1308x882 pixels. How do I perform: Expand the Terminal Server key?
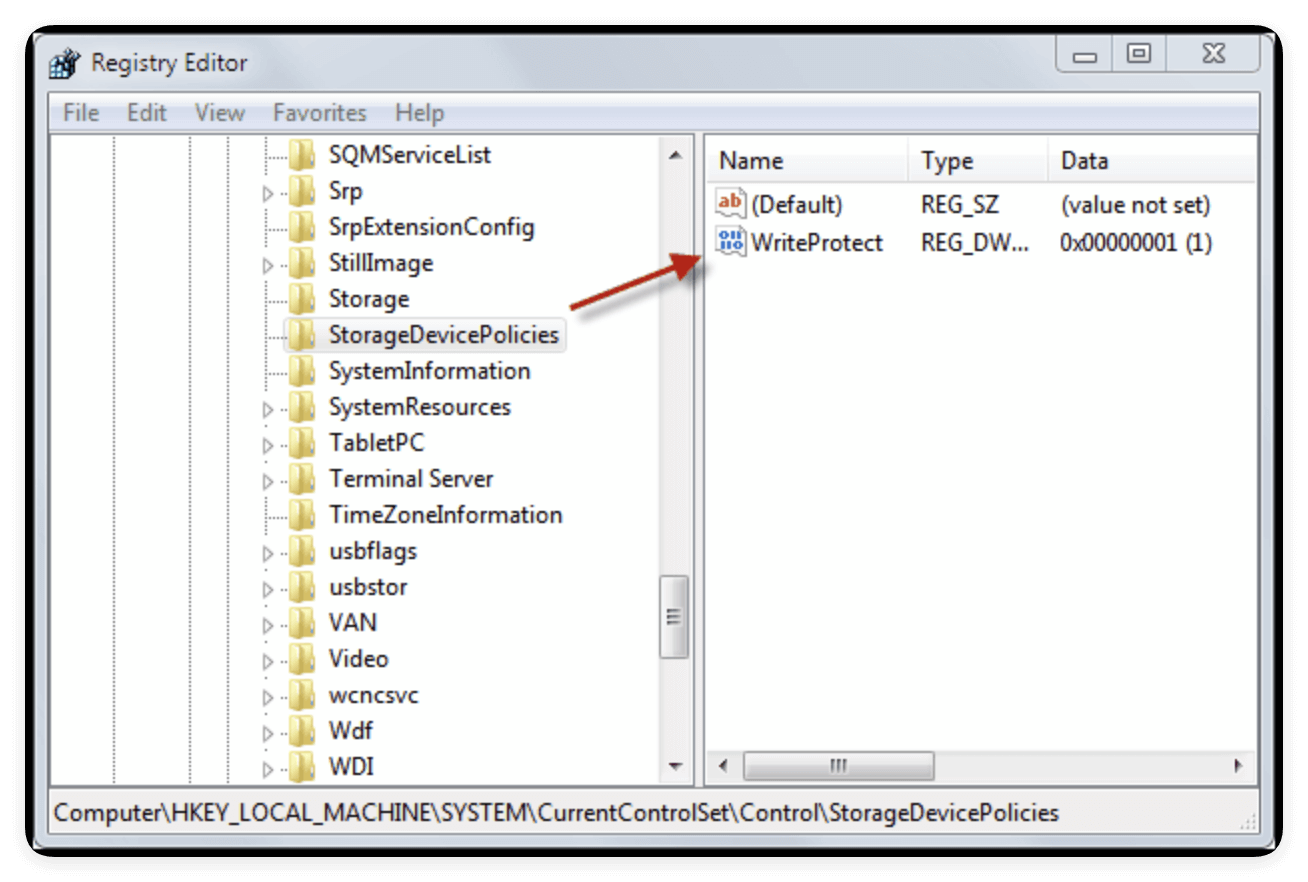click(x=268, y=481)
